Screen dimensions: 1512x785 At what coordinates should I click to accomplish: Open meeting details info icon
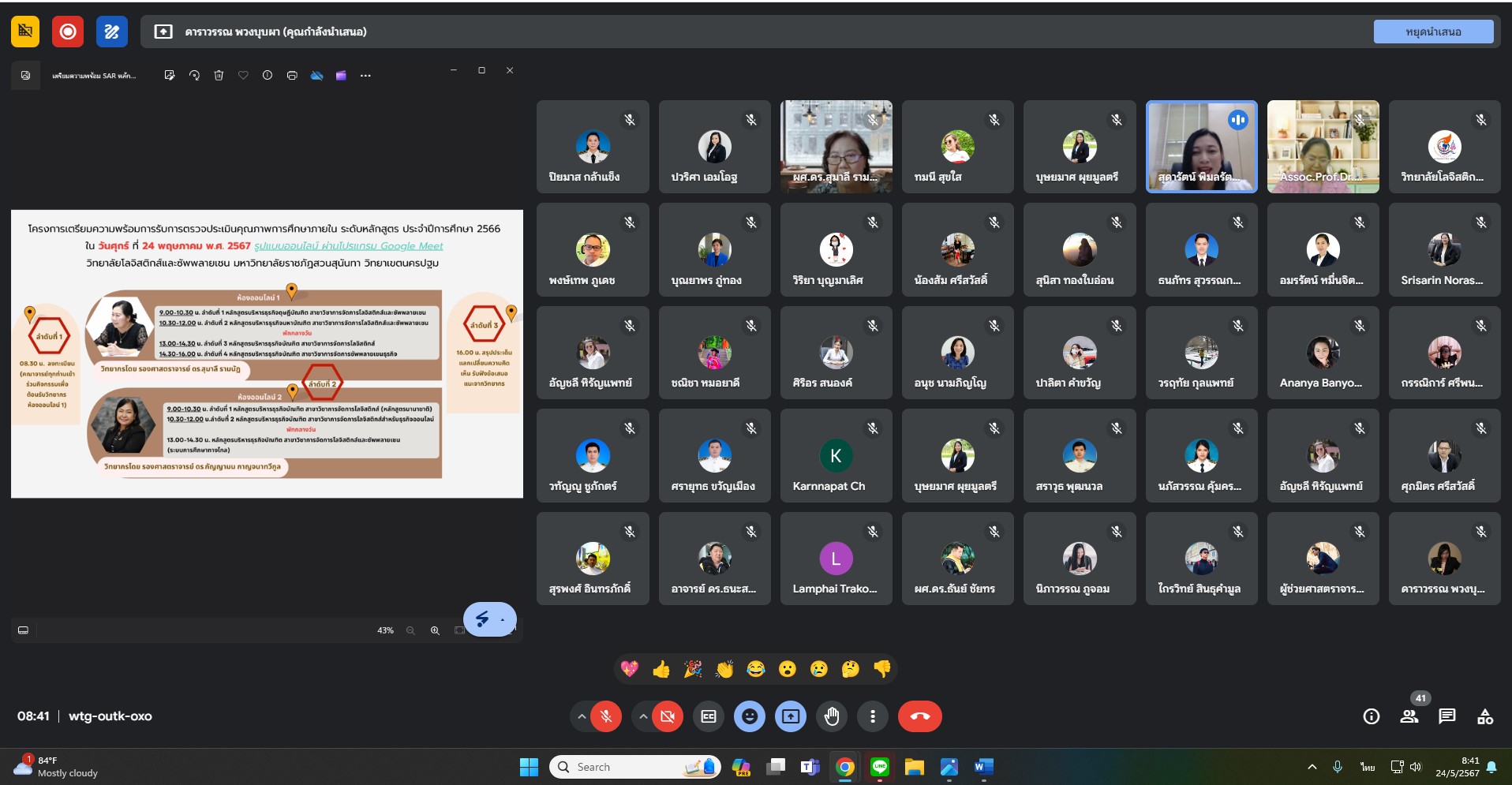coord(1371,716)
